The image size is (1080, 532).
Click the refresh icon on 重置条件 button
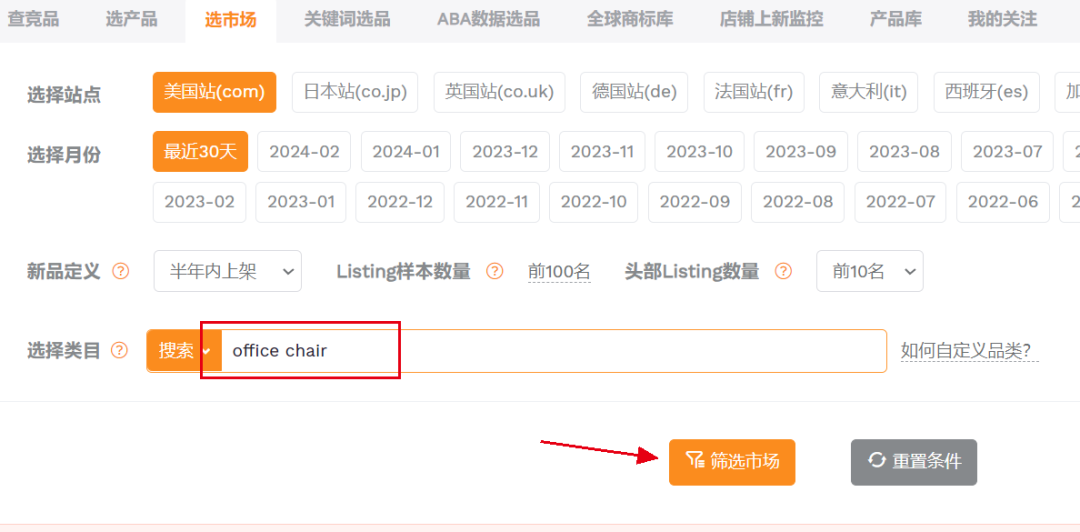[877, 461]
